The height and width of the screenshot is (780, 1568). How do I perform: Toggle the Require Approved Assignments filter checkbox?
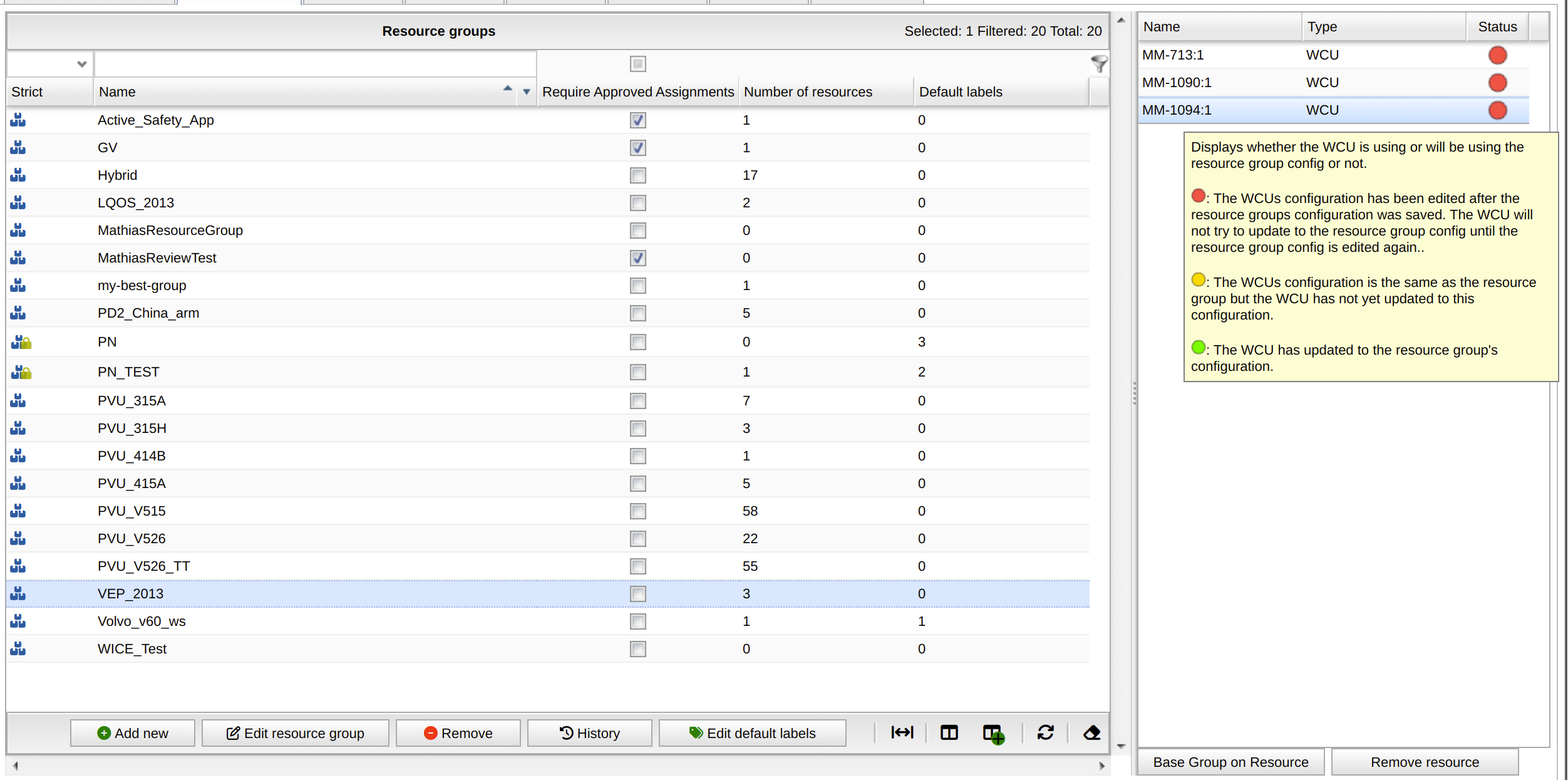click(x=637, y=64)
